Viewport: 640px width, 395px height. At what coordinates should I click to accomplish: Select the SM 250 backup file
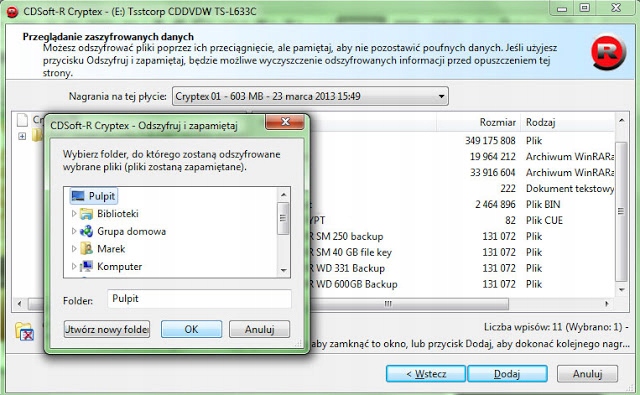(x=461, y=236)
